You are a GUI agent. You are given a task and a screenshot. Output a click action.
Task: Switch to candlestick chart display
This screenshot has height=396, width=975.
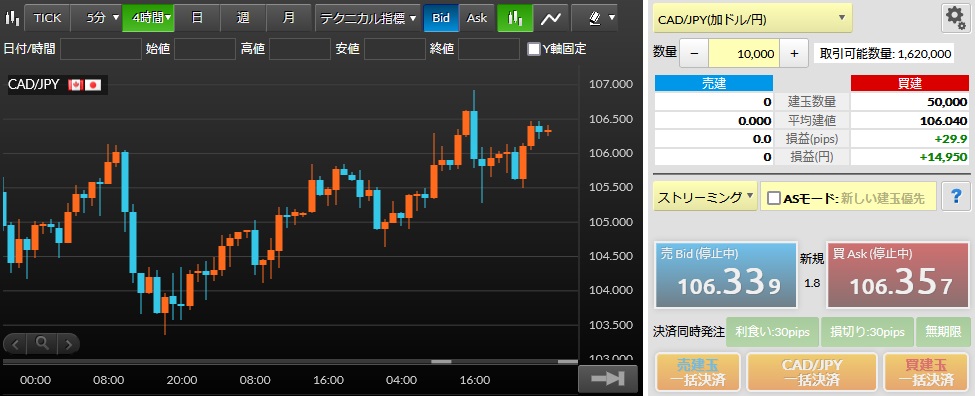click(x=515, y=18)
